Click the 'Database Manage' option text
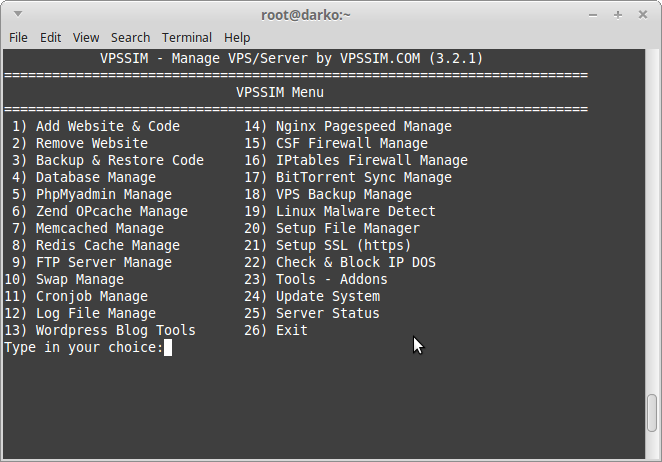662x462 pixels. tap(96, 177)
